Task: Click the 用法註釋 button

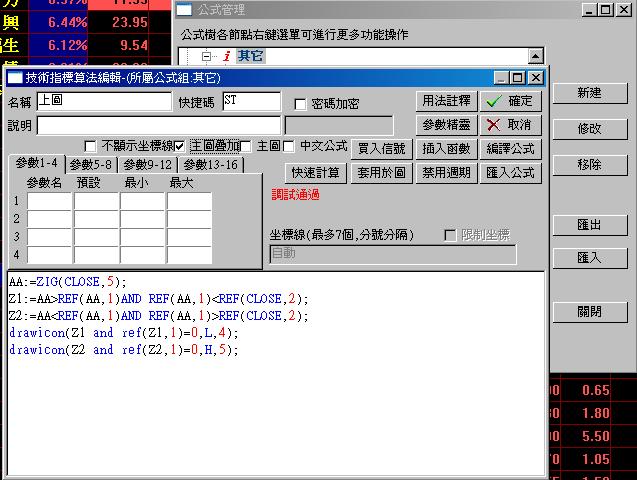Action: click(x=446, y=101)
